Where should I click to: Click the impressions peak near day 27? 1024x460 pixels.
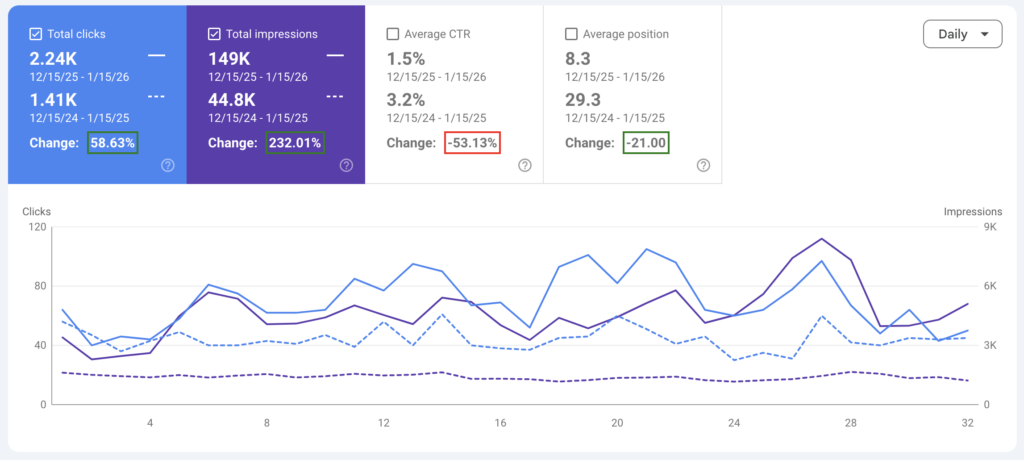click(x=821, y=239)
